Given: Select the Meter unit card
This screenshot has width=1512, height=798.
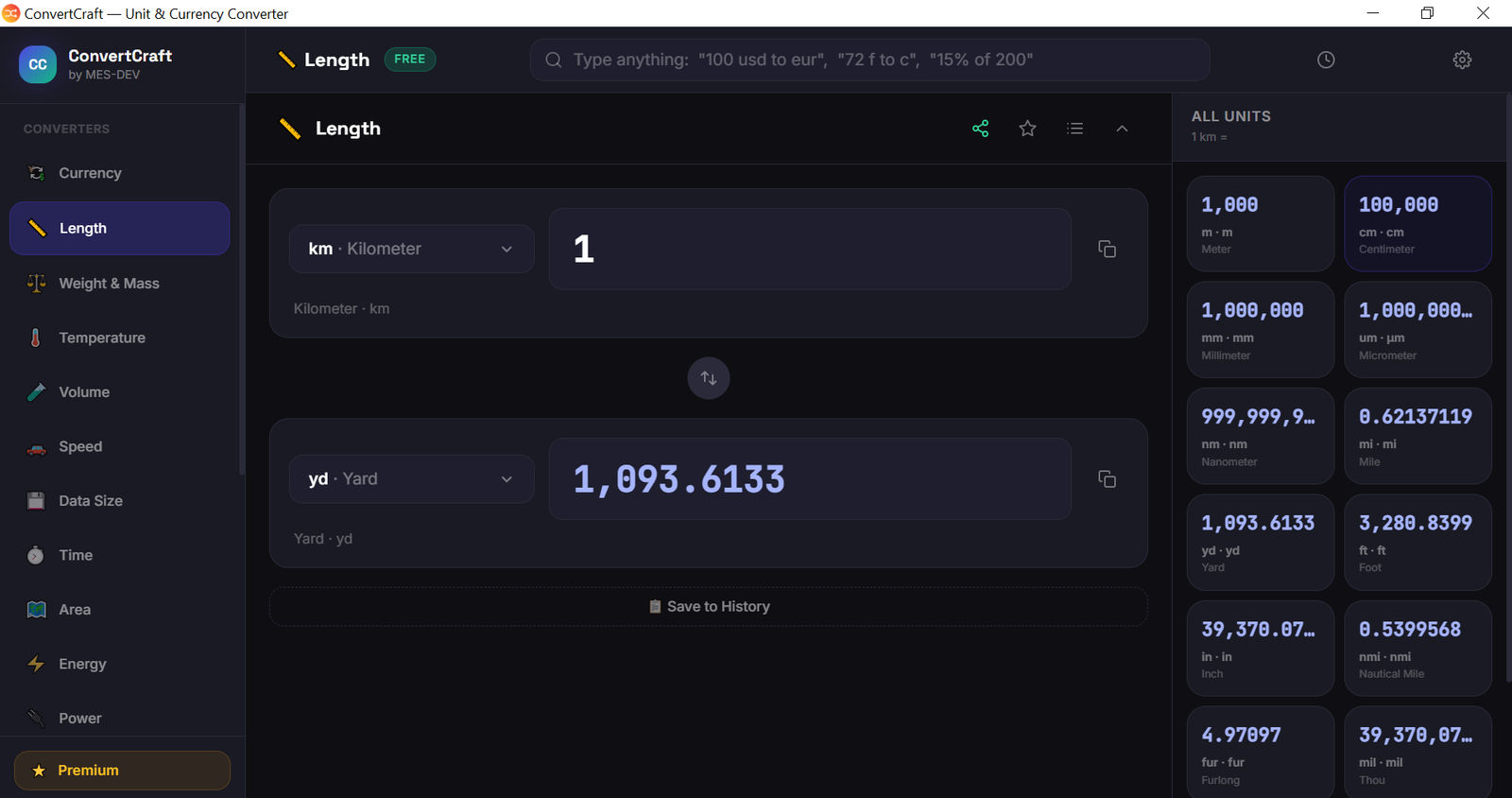Looking at the screenshot, I should click(x=1261, y=224).
